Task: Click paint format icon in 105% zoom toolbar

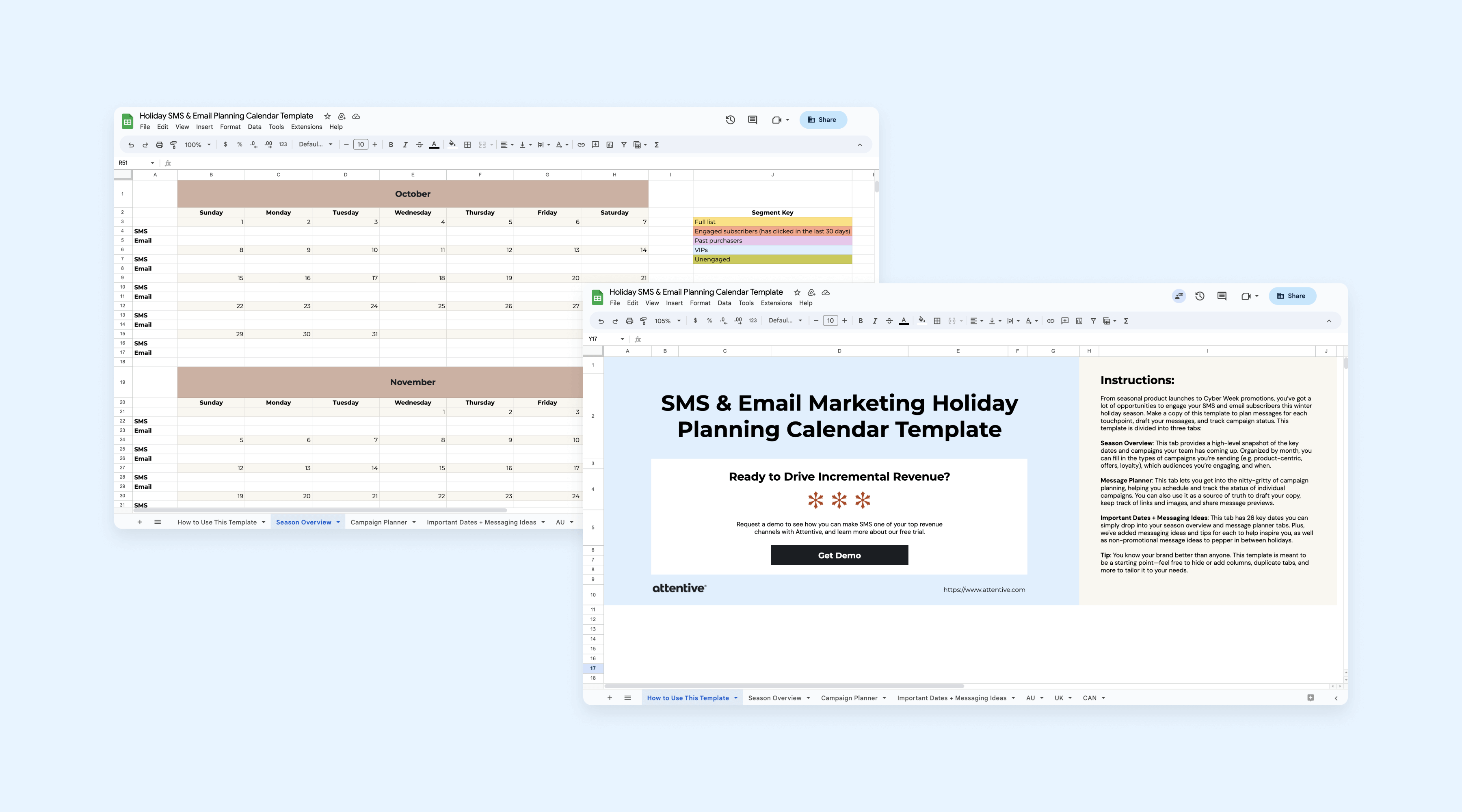Action: tap(644, 321)
